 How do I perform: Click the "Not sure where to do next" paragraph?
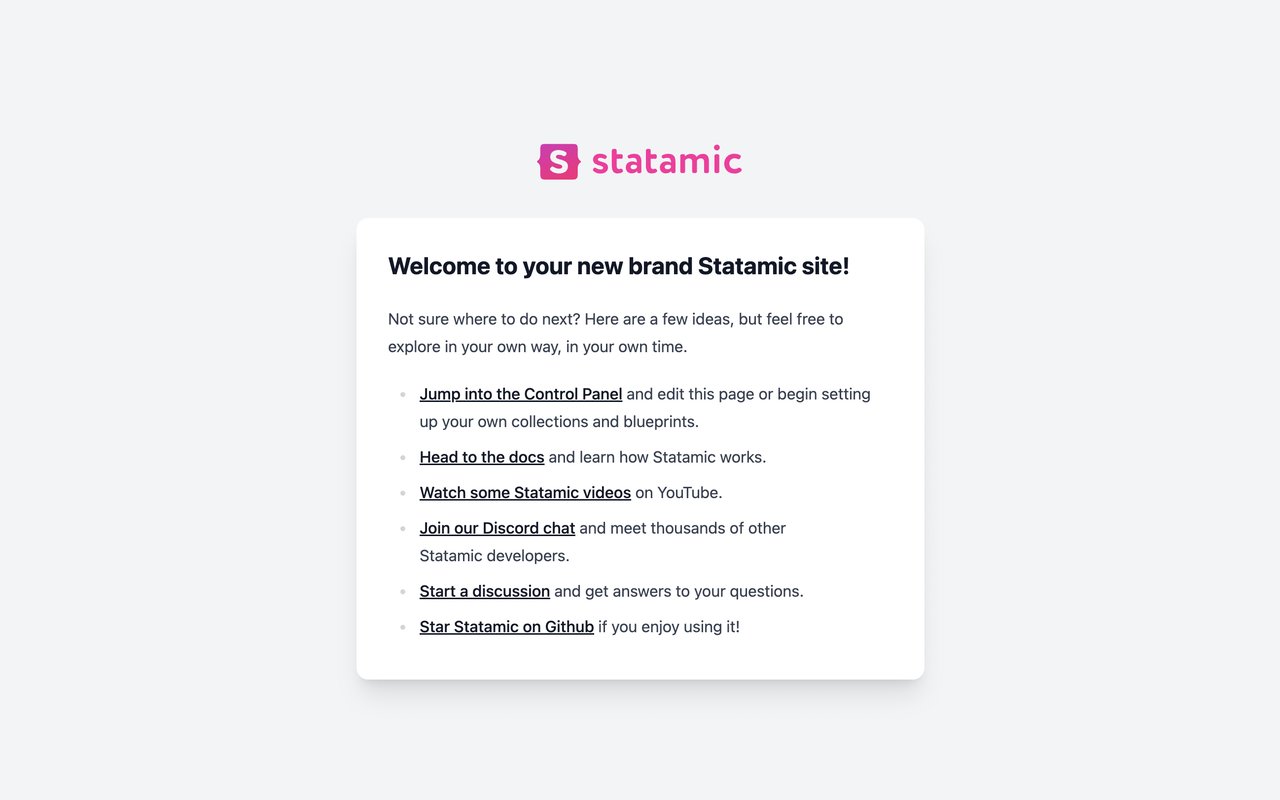click(616, 333)
